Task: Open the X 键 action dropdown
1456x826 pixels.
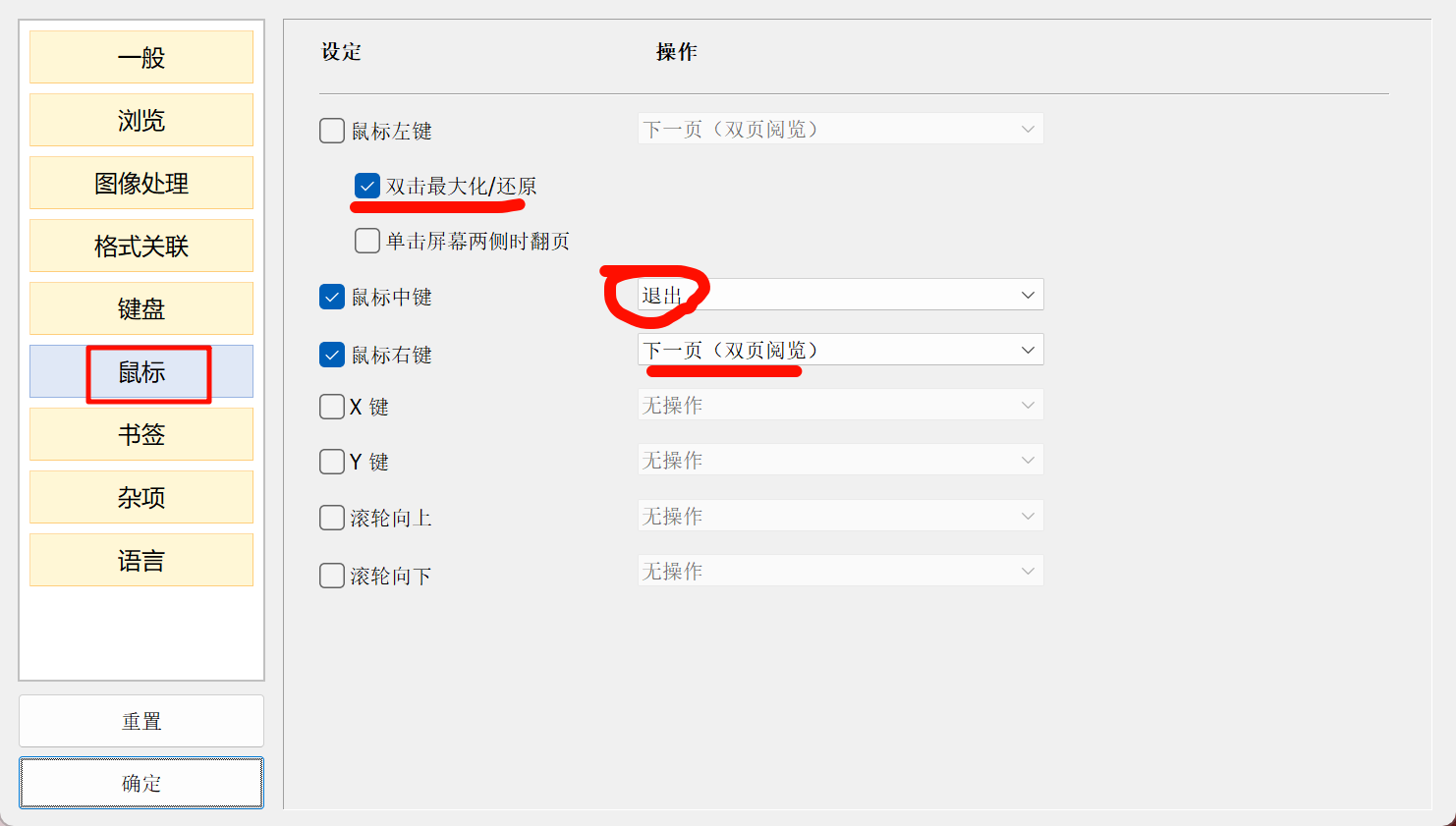Action: pyautogui.click(x=840, y=405)
